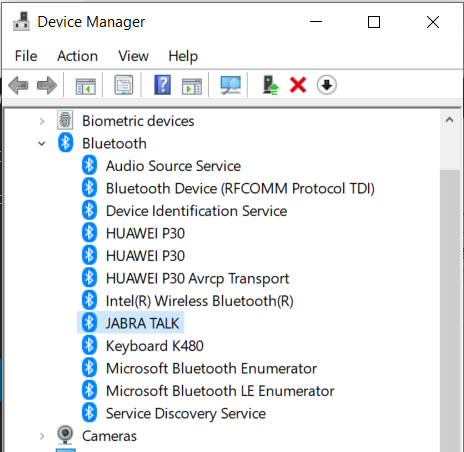Click the red X Uninstall device icon
Screen dimensions: 464x452
[x=298, y=85]
